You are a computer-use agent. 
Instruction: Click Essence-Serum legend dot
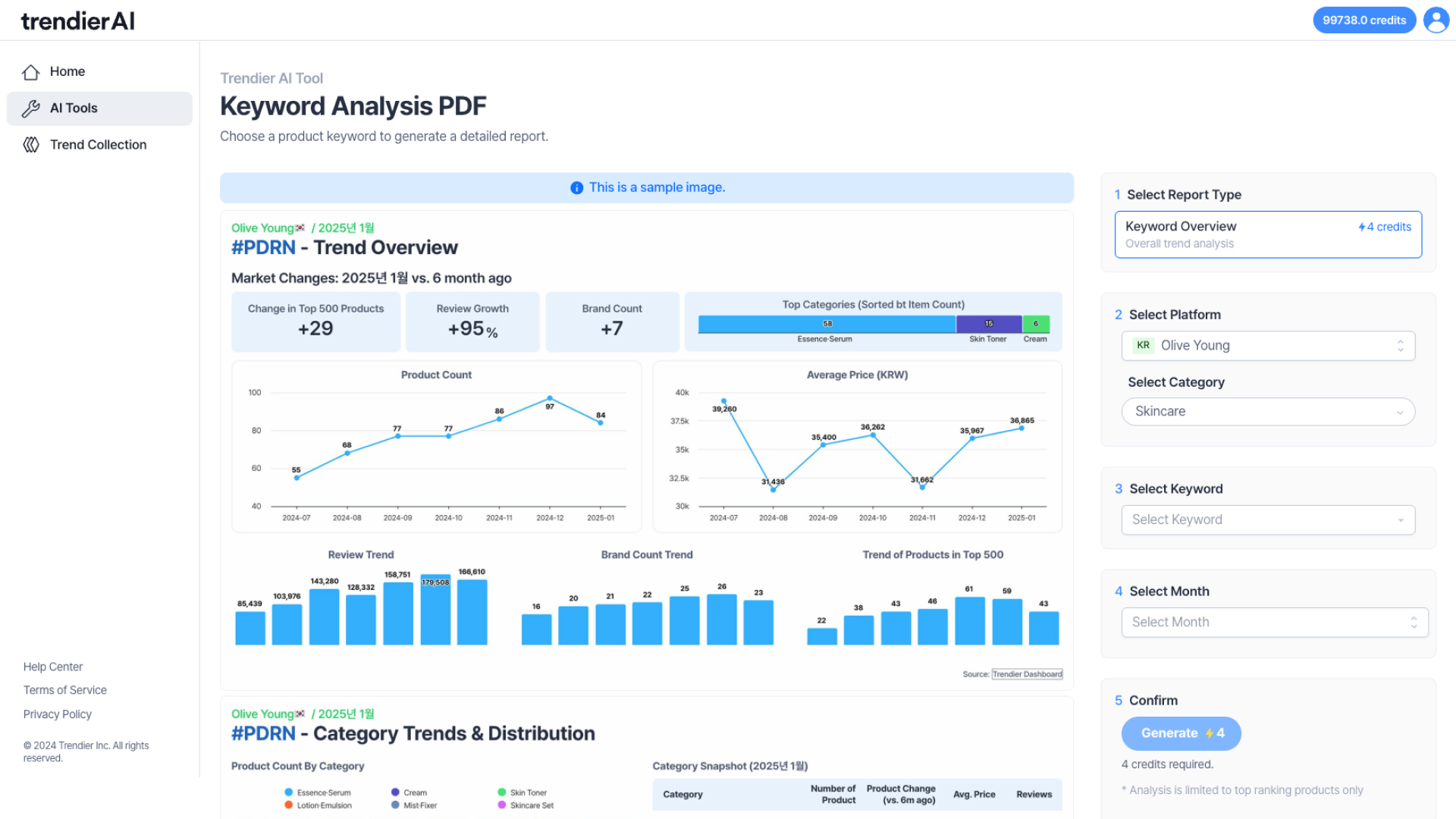(x=289, y=792)
